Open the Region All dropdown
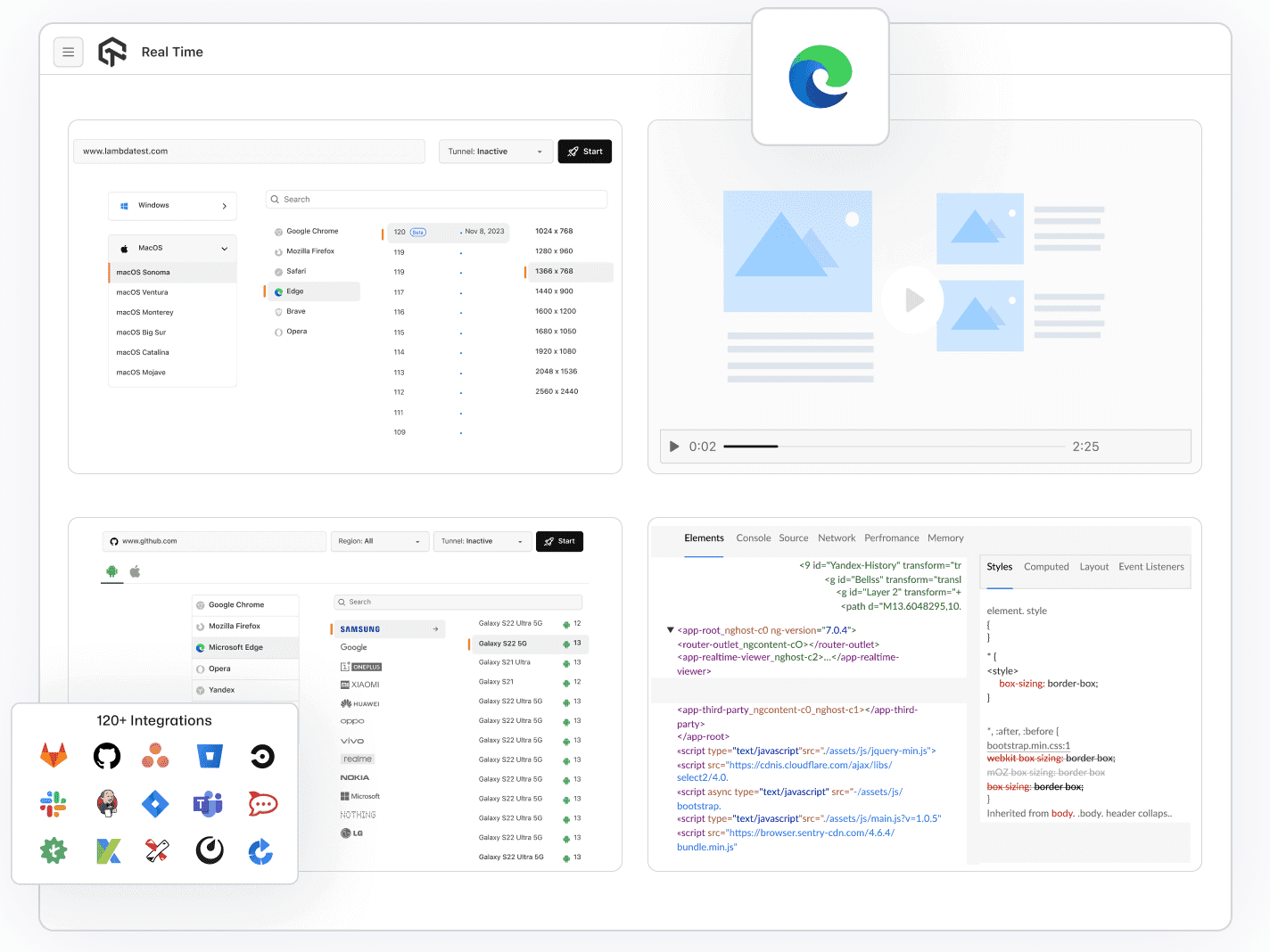 [x=380, y=541]
